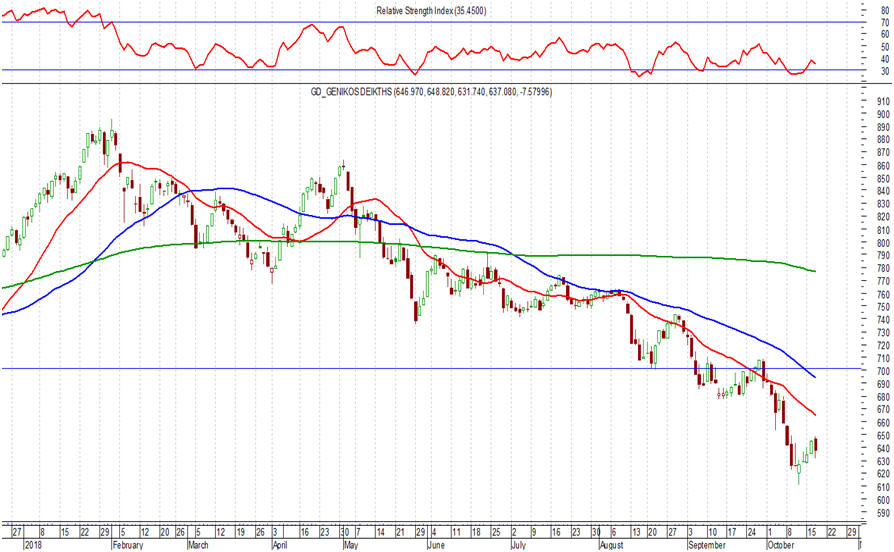Click the 900 price level on axis
894x552 pixels.
(x=883, y=115)
